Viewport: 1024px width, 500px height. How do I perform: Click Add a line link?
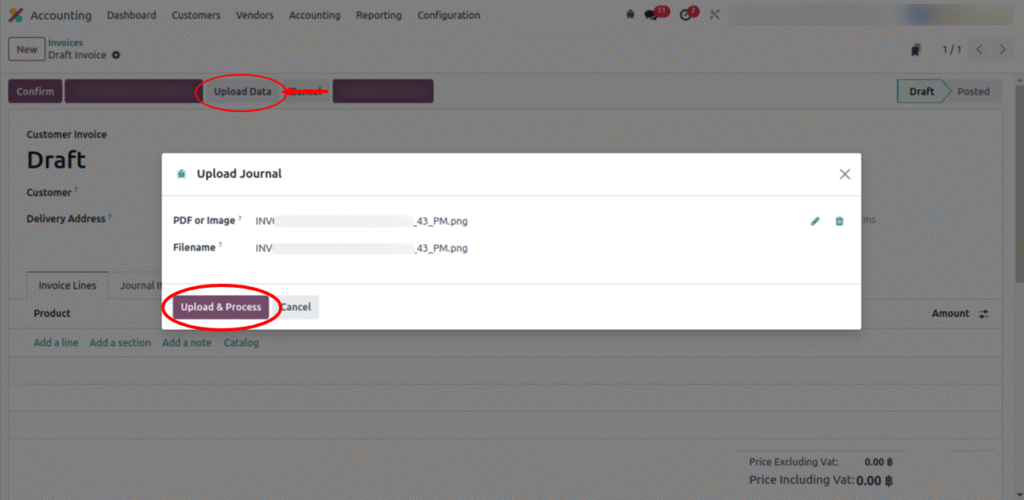[56, 343]
